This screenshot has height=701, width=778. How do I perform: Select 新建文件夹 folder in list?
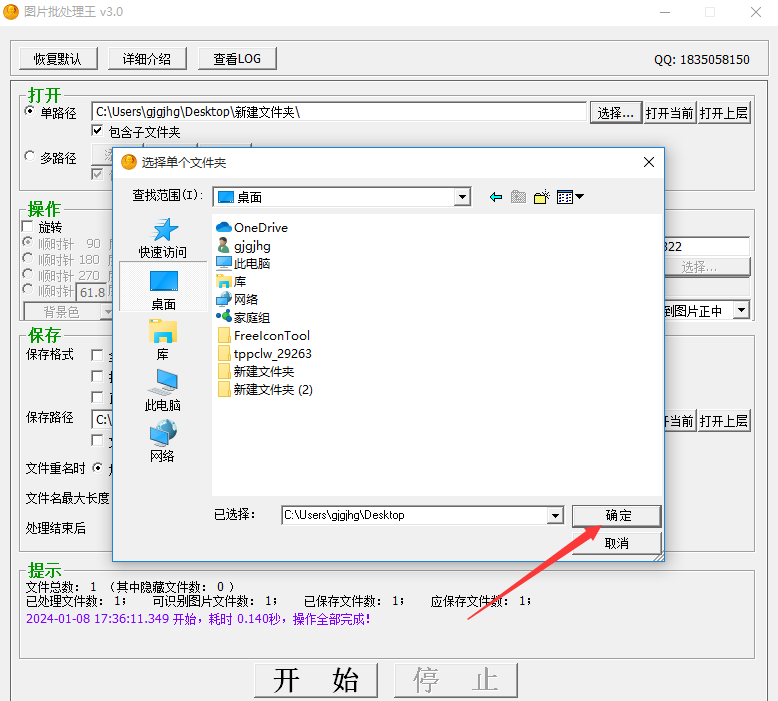click(256, 371)
